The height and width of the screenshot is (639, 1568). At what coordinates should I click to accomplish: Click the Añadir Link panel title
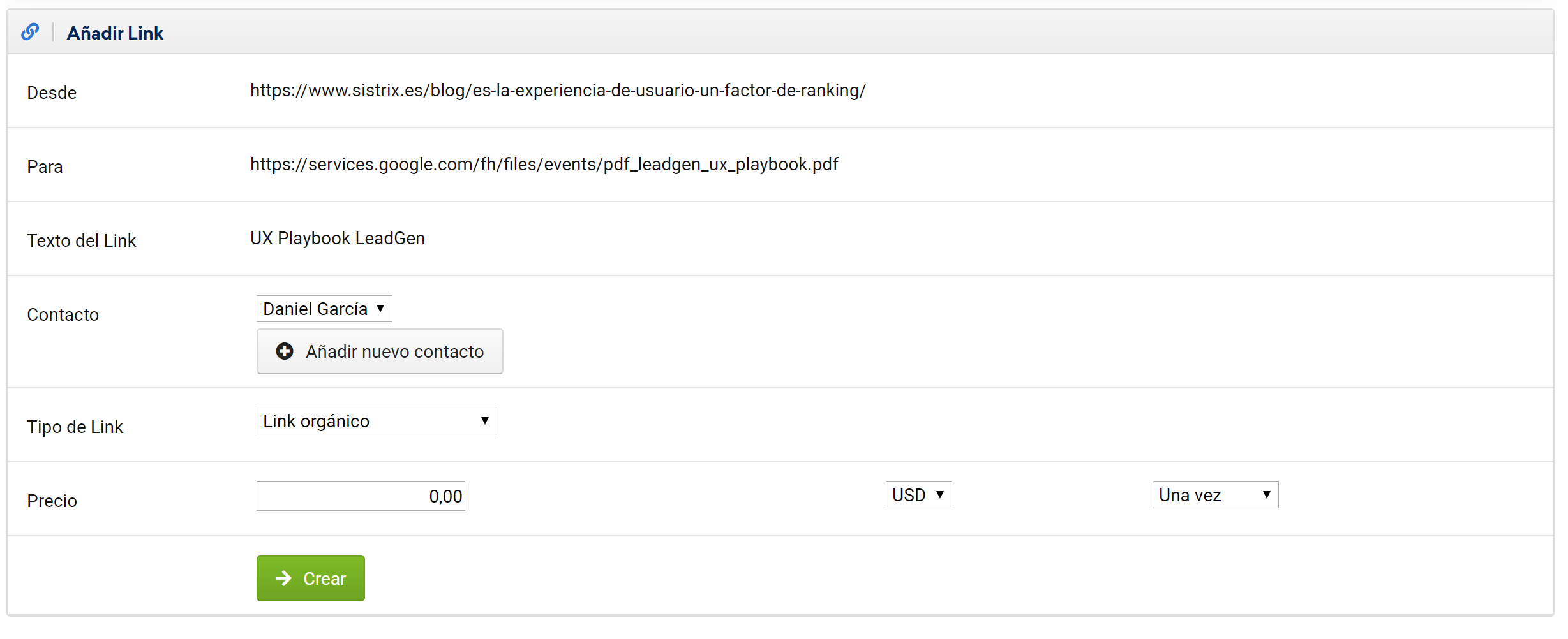(115, 33)
